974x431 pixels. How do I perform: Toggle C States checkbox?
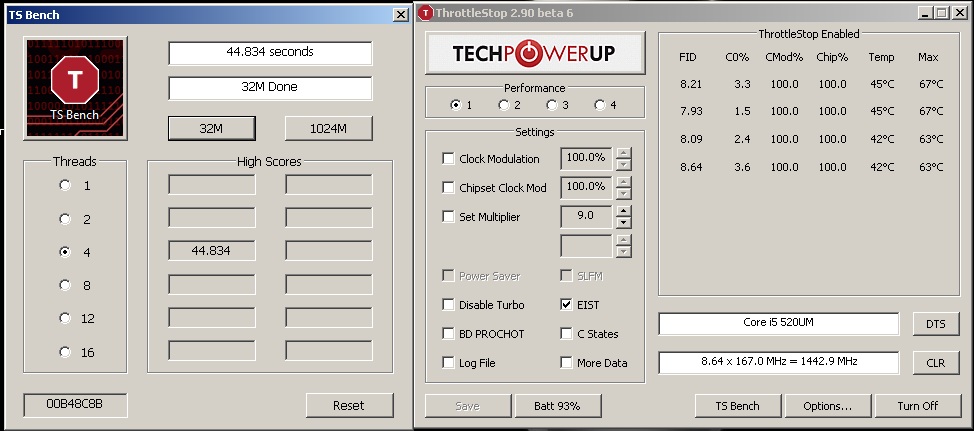tap(566, 333)
